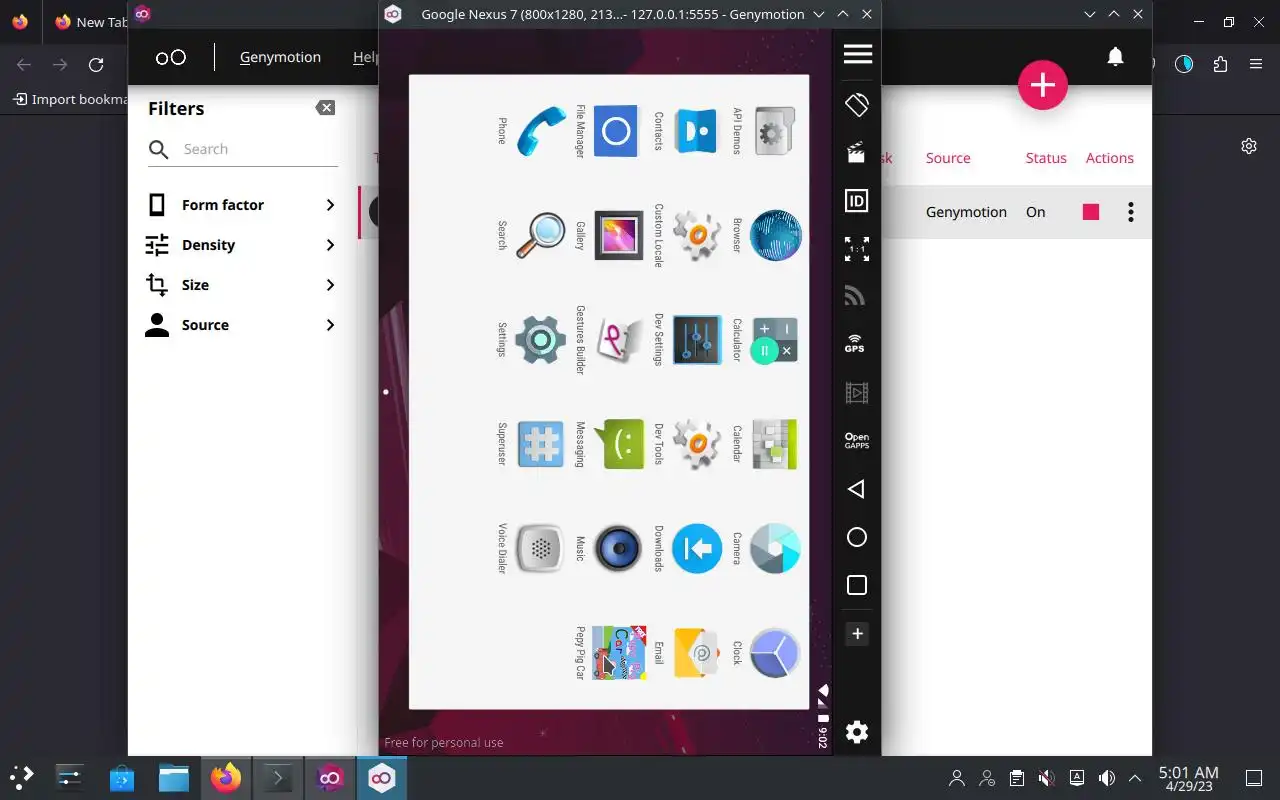
Task: Click the Genymotion logo
Action: pyautogui.click(x=171, y=57)
